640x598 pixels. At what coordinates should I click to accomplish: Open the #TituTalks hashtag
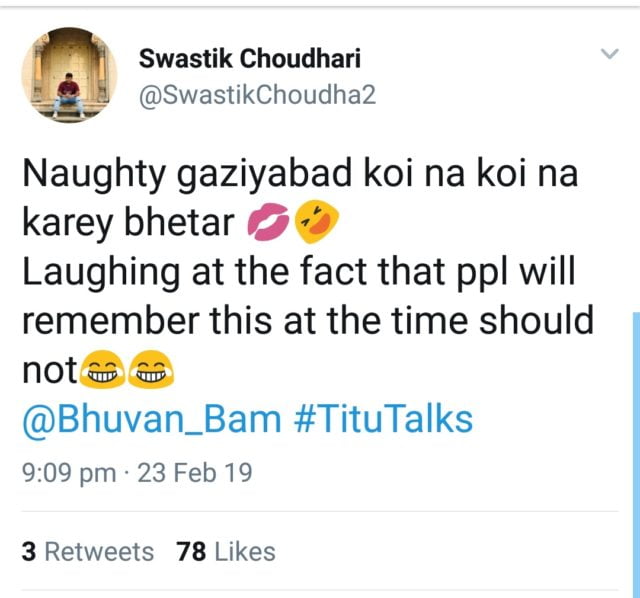382,419
